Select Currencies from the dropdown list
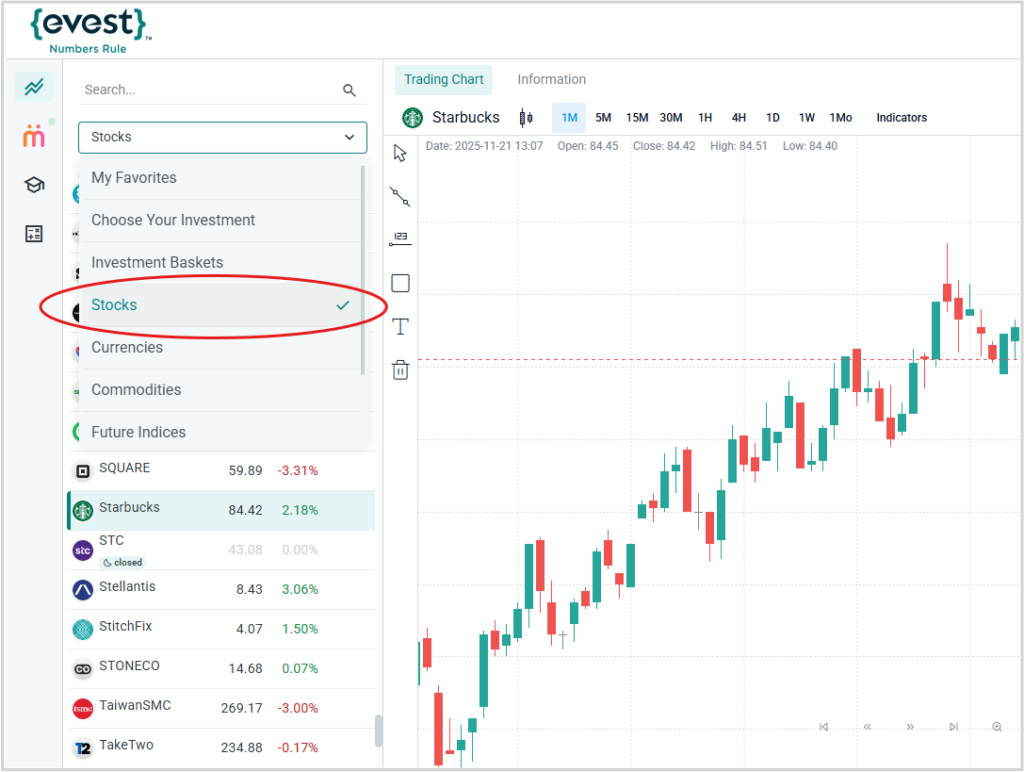 [127, 347]
